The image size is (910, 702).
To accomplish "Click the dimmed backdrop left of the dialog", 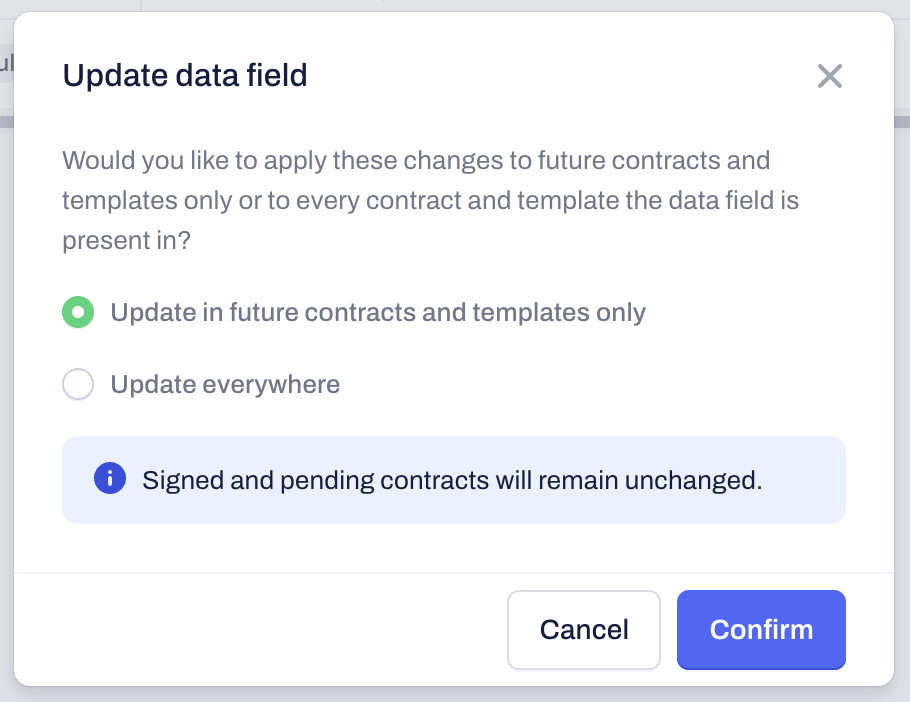I will point(6,400).
